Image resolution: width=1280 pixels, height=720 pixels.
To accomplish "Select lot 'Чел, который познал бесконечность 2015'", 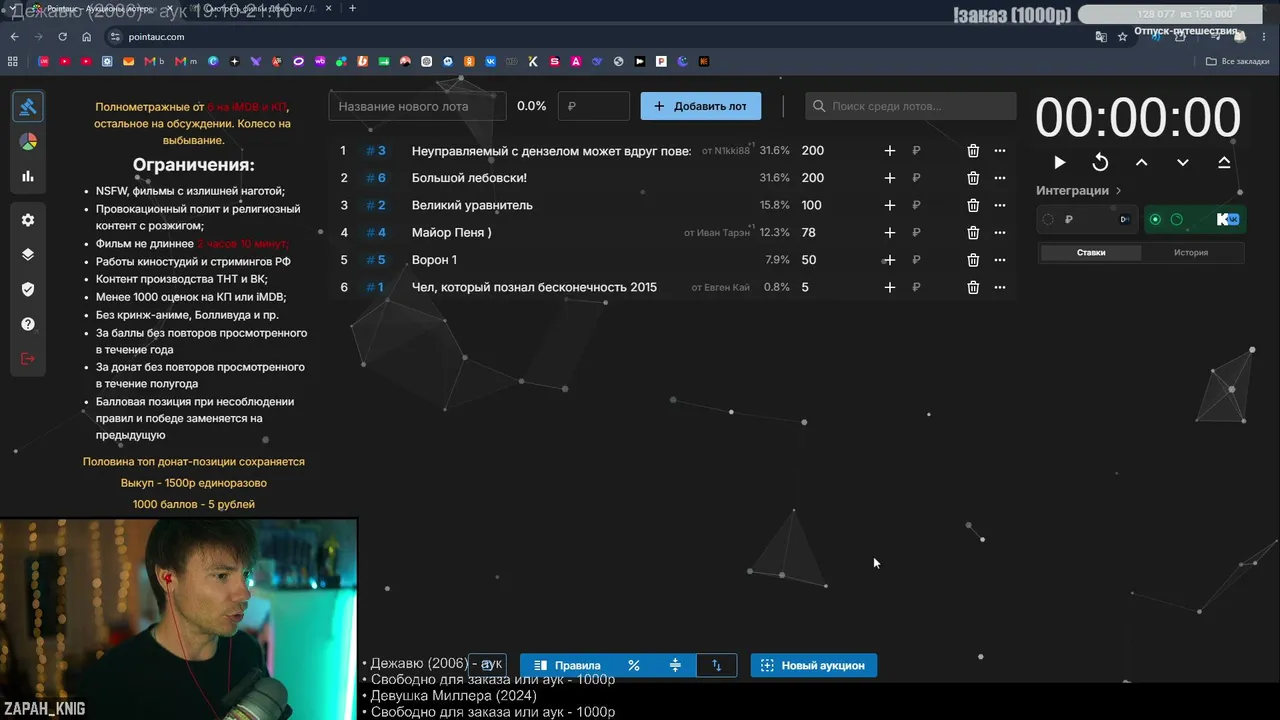I will [534, 288].
